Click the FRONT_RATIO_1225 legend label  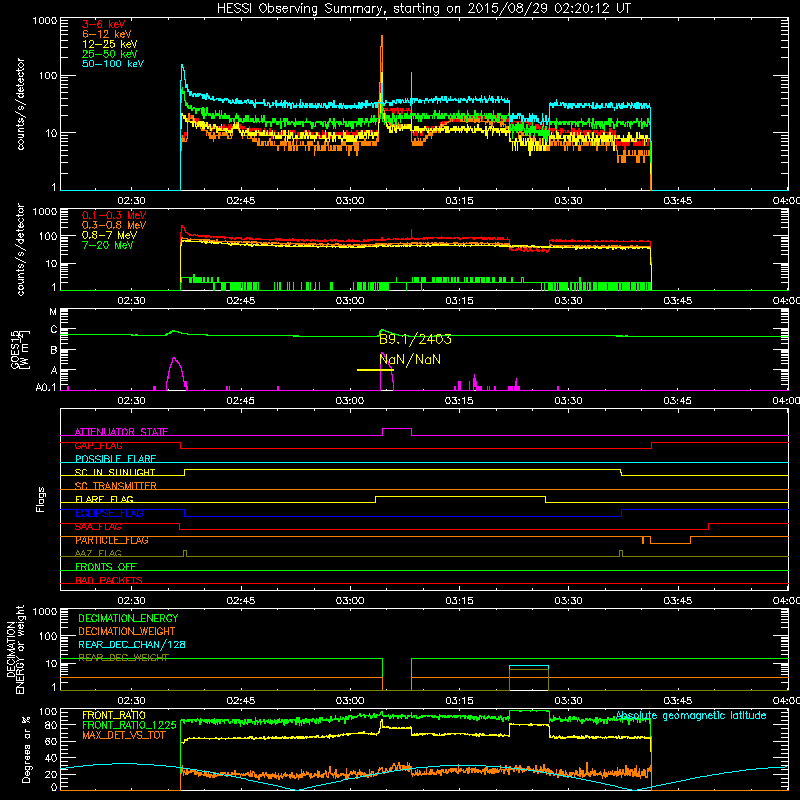(x=129, y=725)
